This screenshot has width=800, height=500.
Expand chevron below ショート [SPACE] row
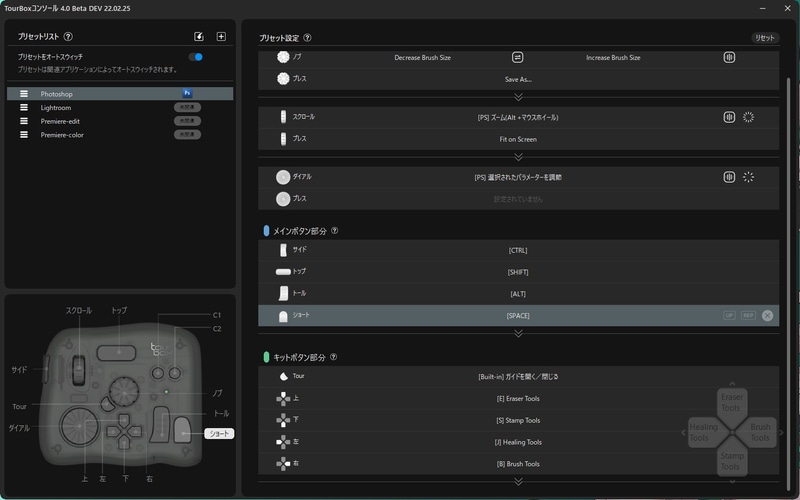pyautogui.click(x=518, y=334)
